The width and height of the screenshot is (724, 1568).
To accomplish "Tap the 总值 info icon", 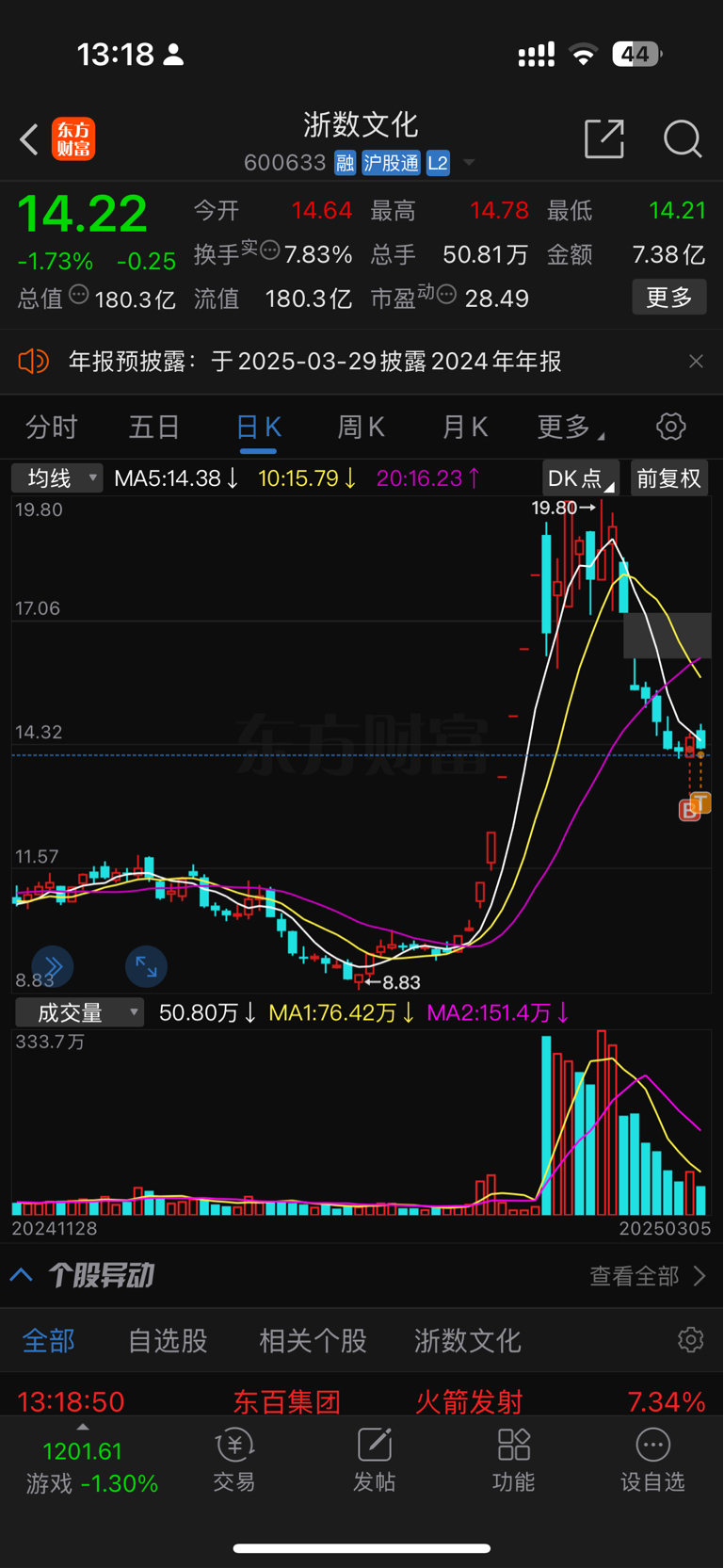I will (79, 295).
